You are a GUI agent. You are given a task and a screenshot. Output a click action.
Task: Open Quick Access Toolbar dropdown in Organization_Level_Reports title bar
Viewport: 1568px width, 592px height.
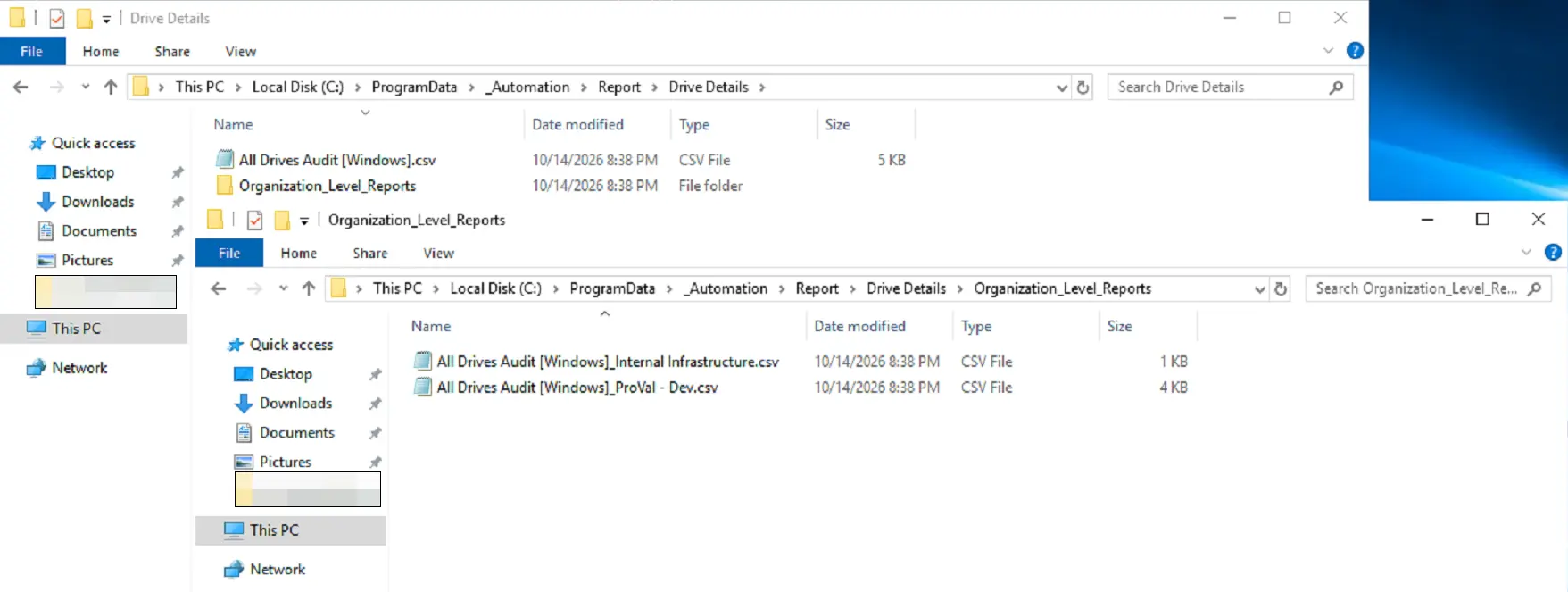304,221
